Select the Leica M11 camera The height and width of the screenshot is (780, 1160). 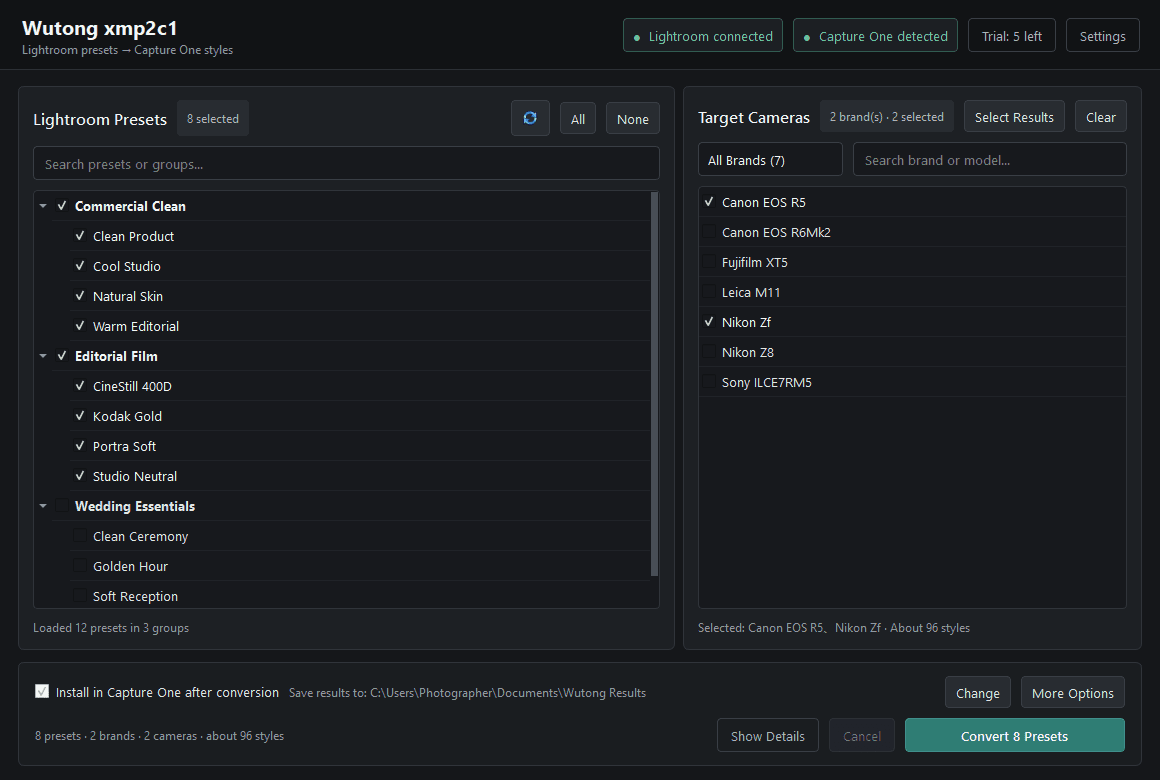click(x=709, y=292)
